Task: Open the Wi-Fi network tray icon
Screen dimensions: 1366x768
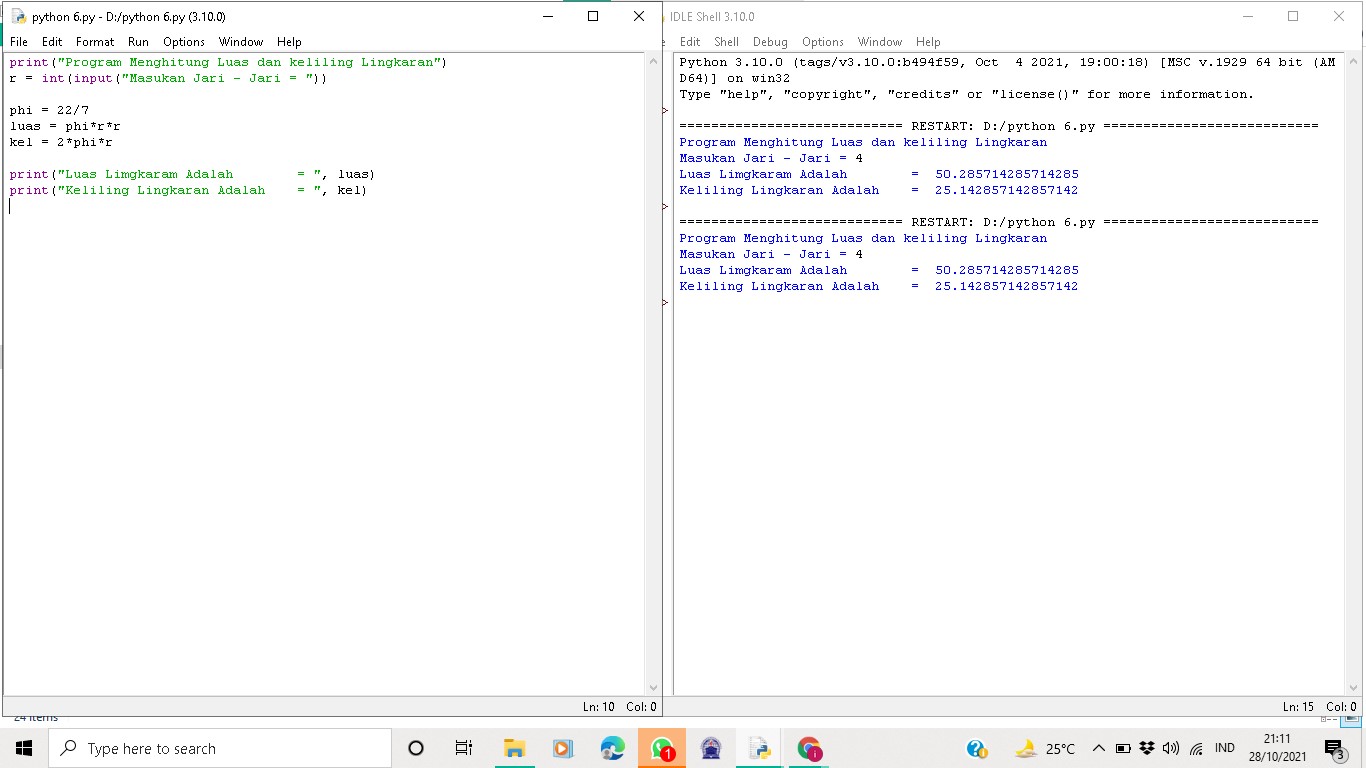Action: point(1196,748)
